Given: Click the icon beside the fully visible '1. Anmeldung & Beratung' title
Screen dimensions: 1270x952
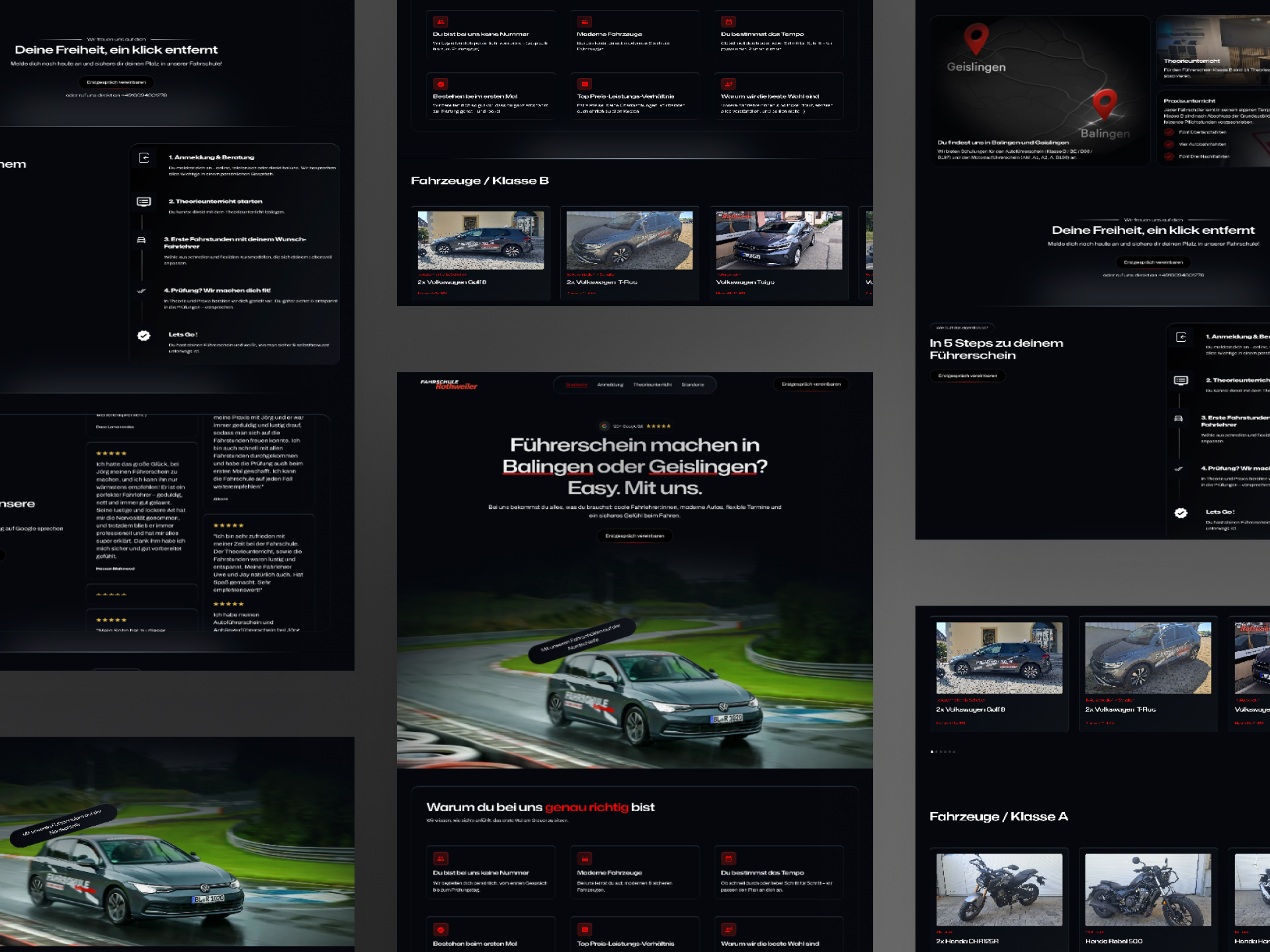Looking at the screenshot, I should (144, 158).
